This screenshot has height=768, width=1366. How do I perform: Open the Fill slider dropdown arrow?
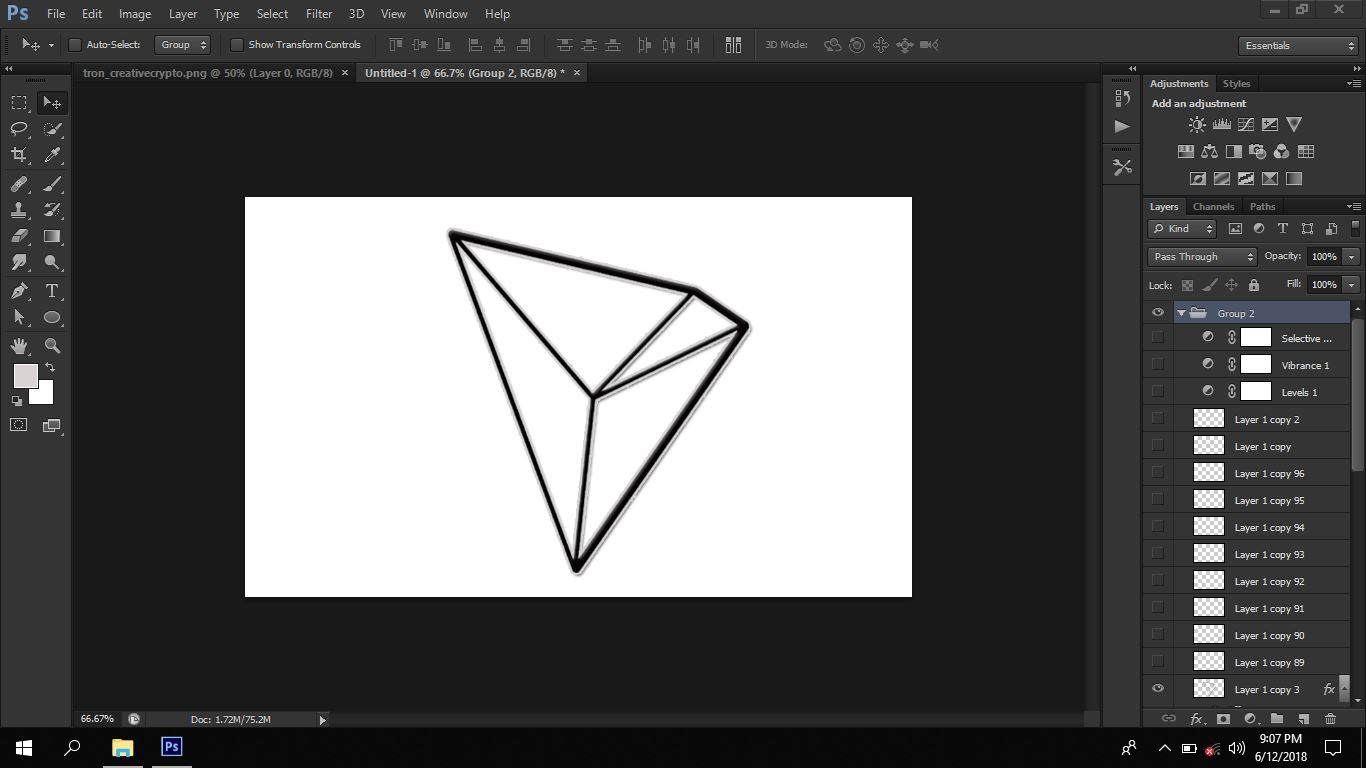1352,285
